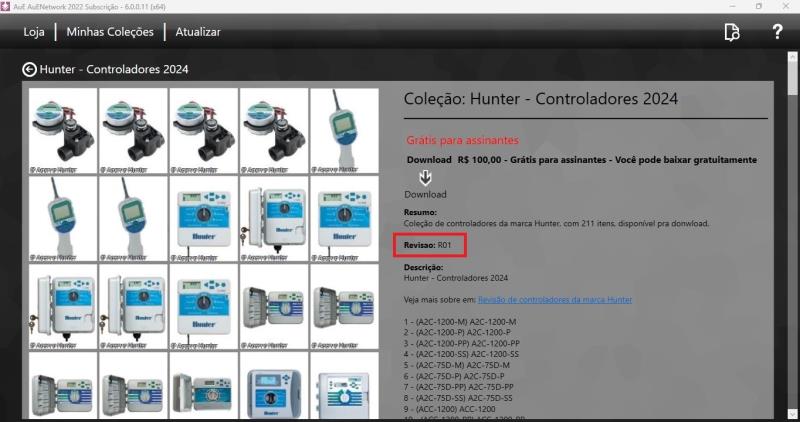Maximize the AuE Network window

coord(758,6)
